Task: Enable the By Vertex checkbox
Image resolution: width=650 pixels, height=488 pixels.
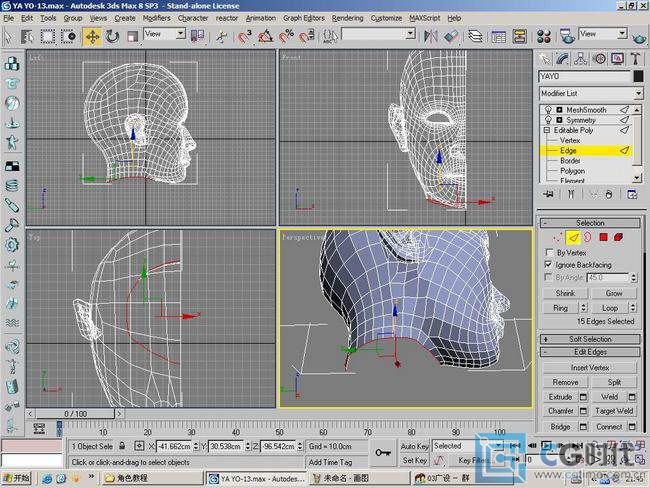Action: coord(549,252)
